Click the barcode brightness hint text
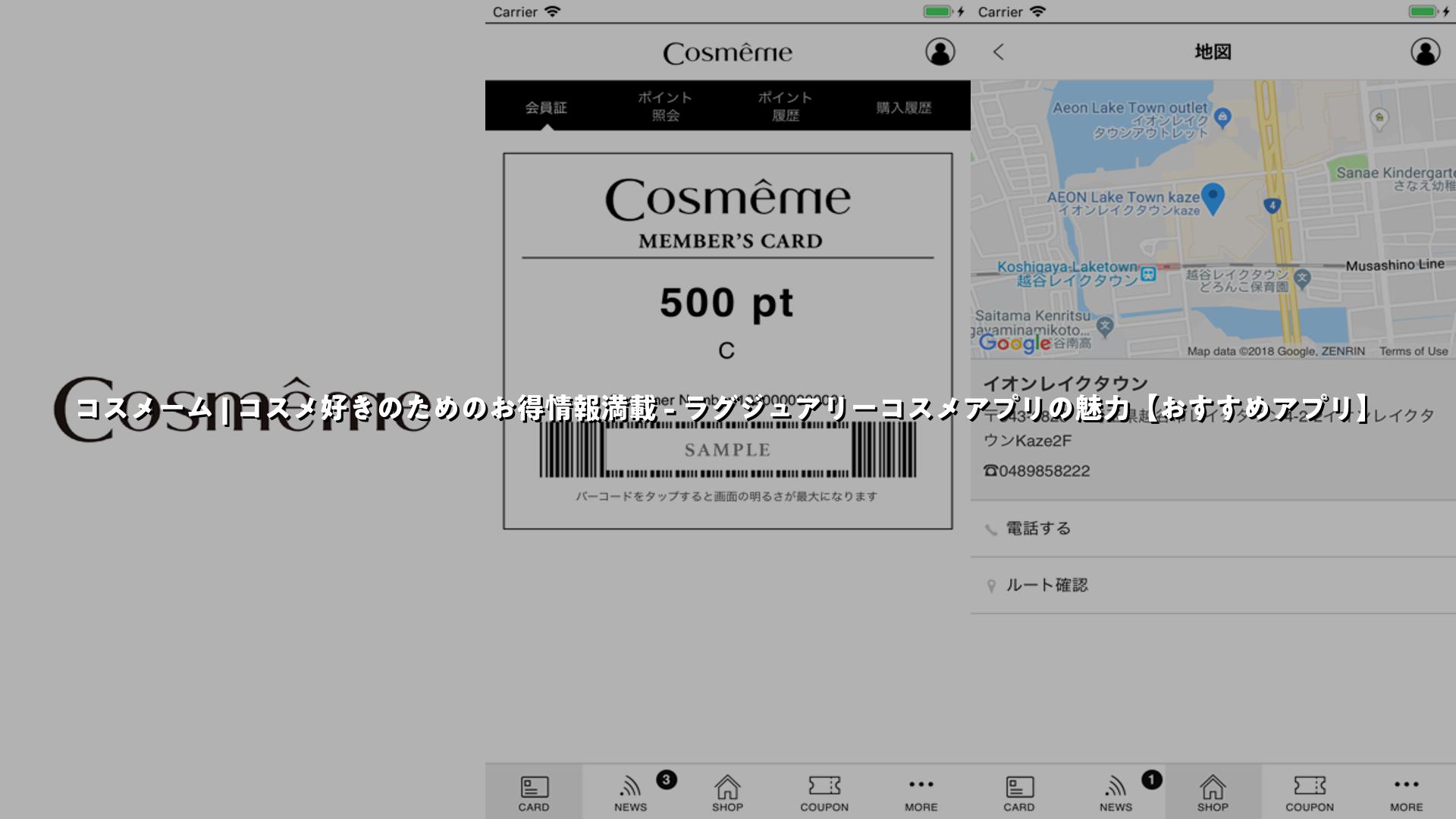The image size is (1456, 819). [x=726, y=497]
